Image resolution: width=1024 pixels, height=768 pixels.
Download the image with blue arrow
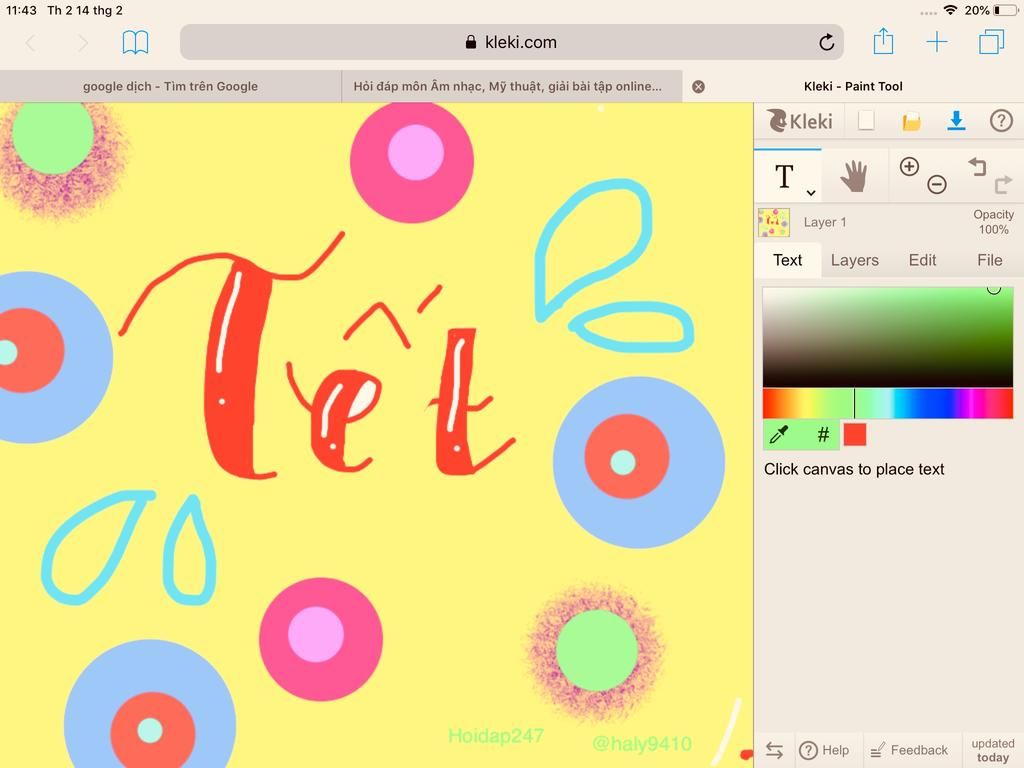point(956,121)
